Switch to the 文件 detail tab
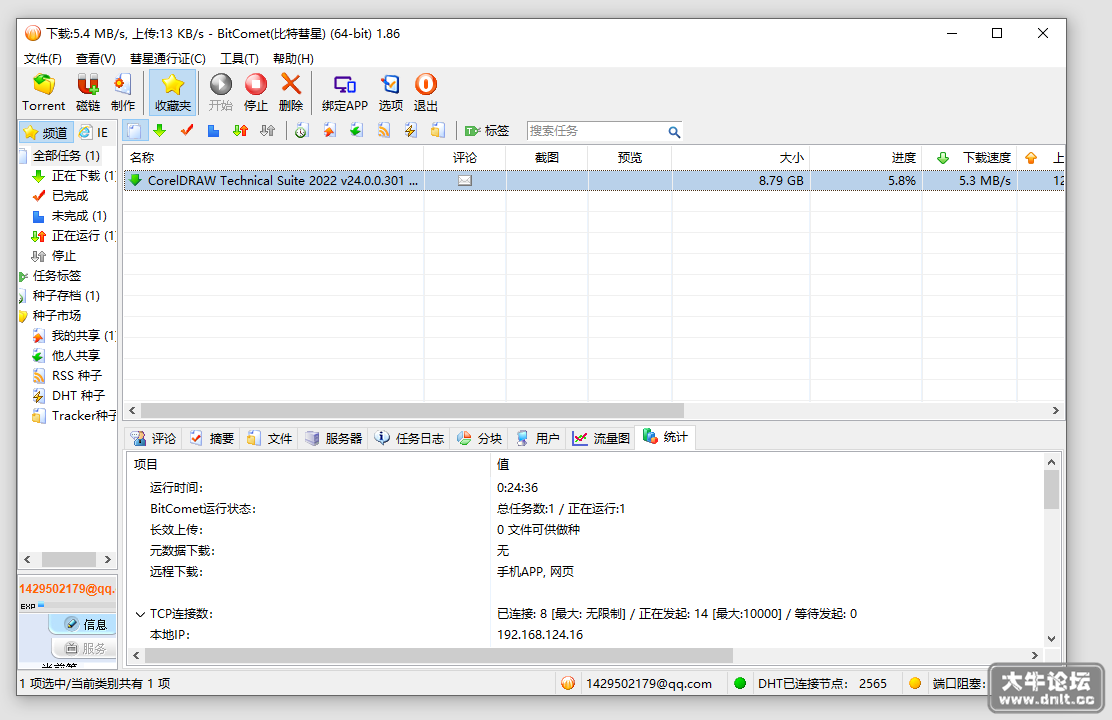The width and height of the screenshot is (1112, 720). (x=269, y=438)
